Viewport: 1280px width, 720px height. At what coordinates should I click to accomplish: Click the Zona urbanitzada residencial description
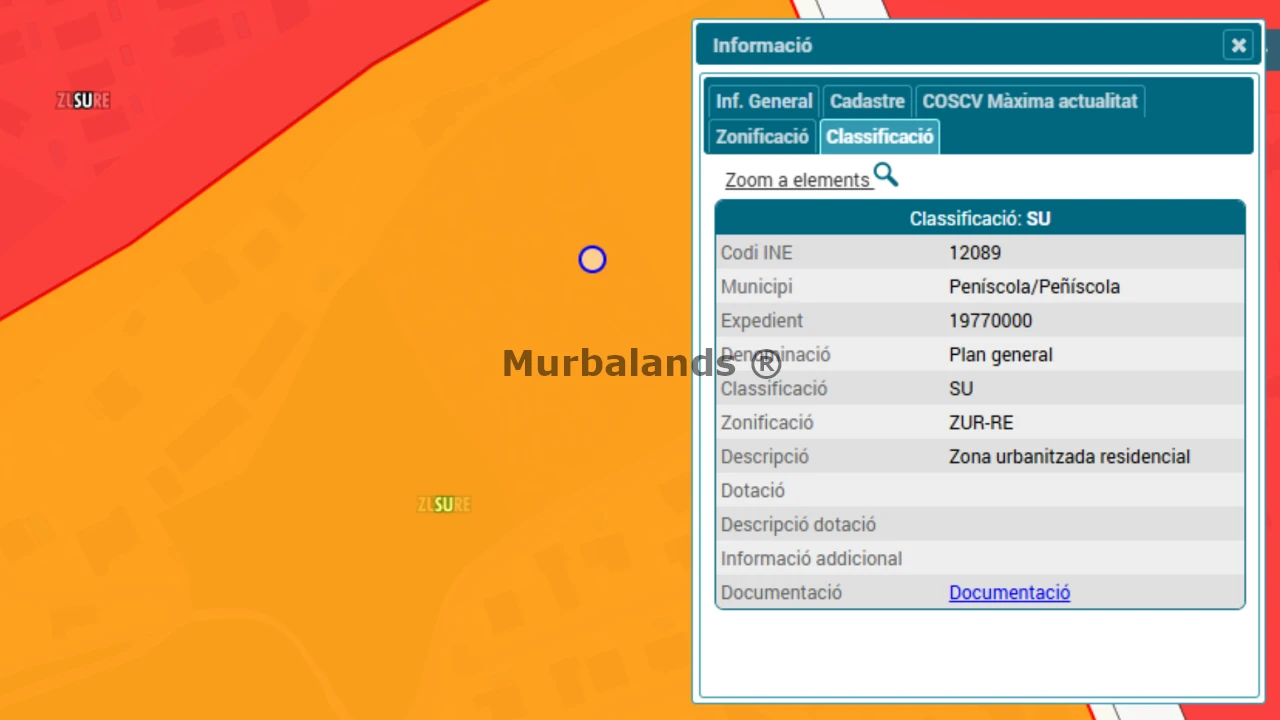click(x=1069, y=457)
